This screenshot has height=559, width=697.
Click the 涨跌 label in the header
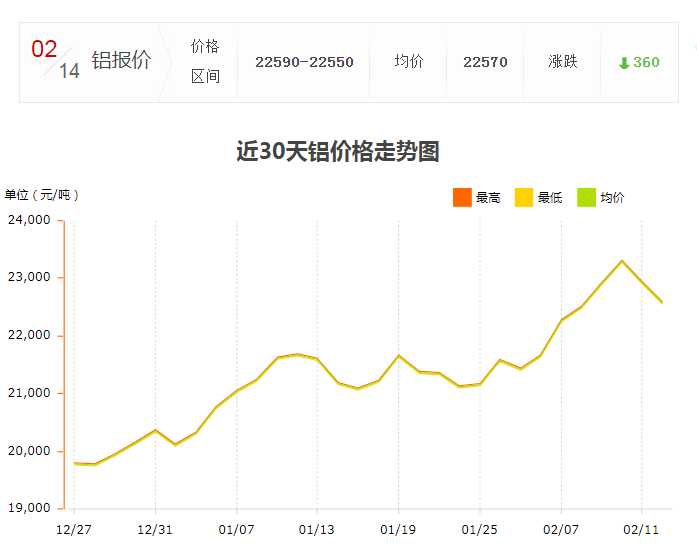pos(563,62)
